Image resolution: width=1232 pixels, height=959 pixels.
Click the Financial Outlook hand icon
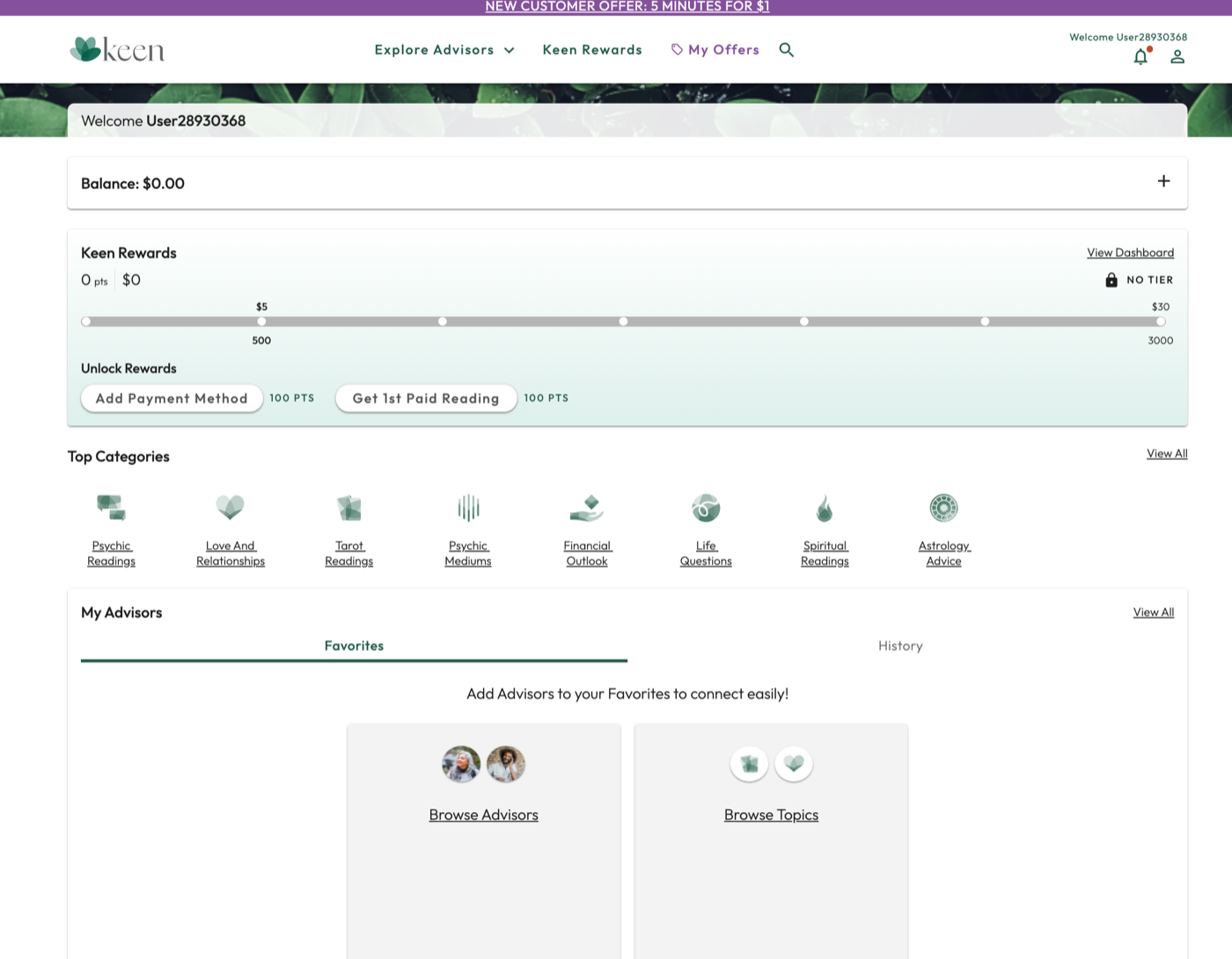point(587,508)
